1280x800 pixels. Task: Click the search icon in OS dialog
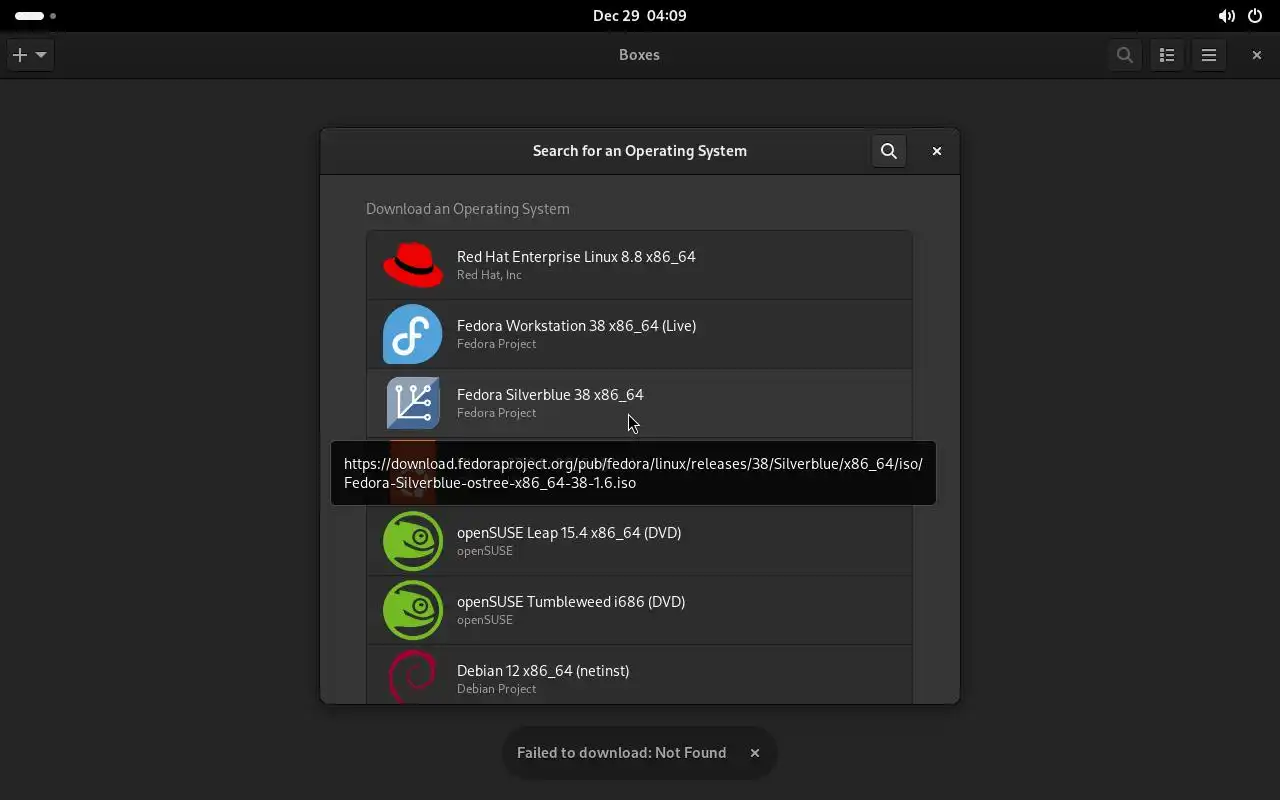tap(889, 151)
